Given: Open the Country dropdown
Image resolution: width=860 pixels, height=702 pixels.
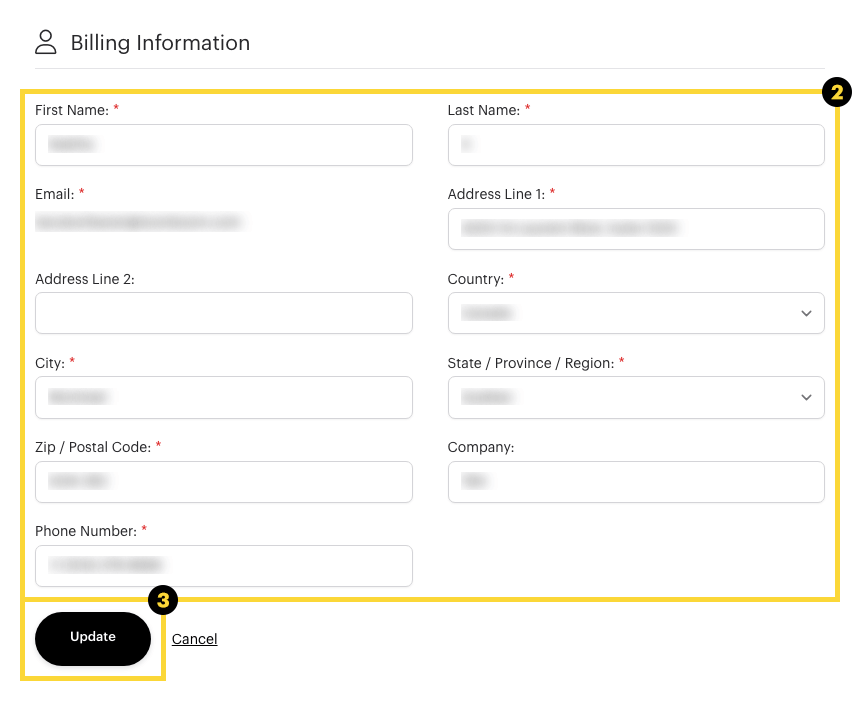Looking at the screenshot, I should click(635, 313).
